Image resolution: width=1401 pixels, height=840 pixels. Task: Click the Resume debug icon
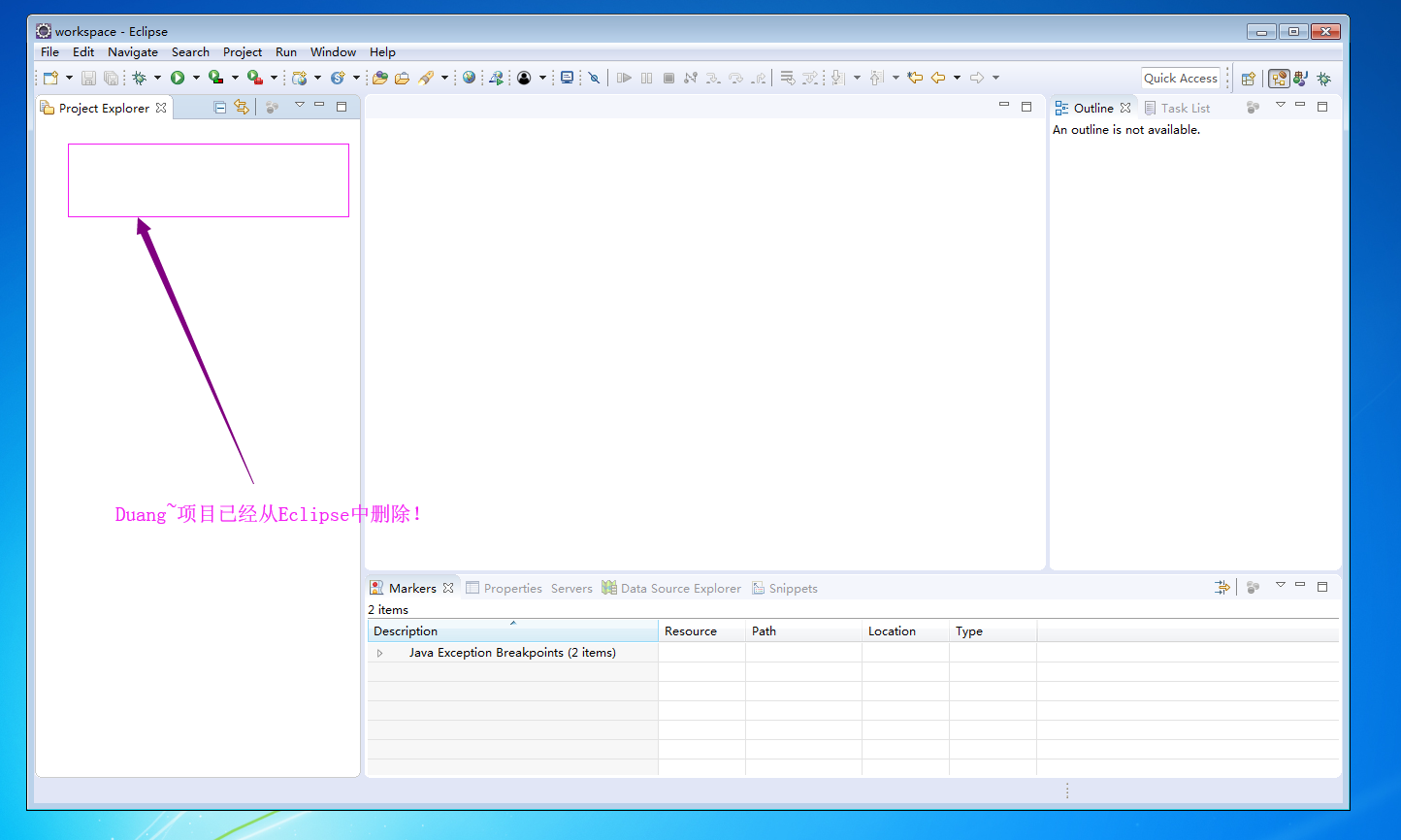coord(624,78)
